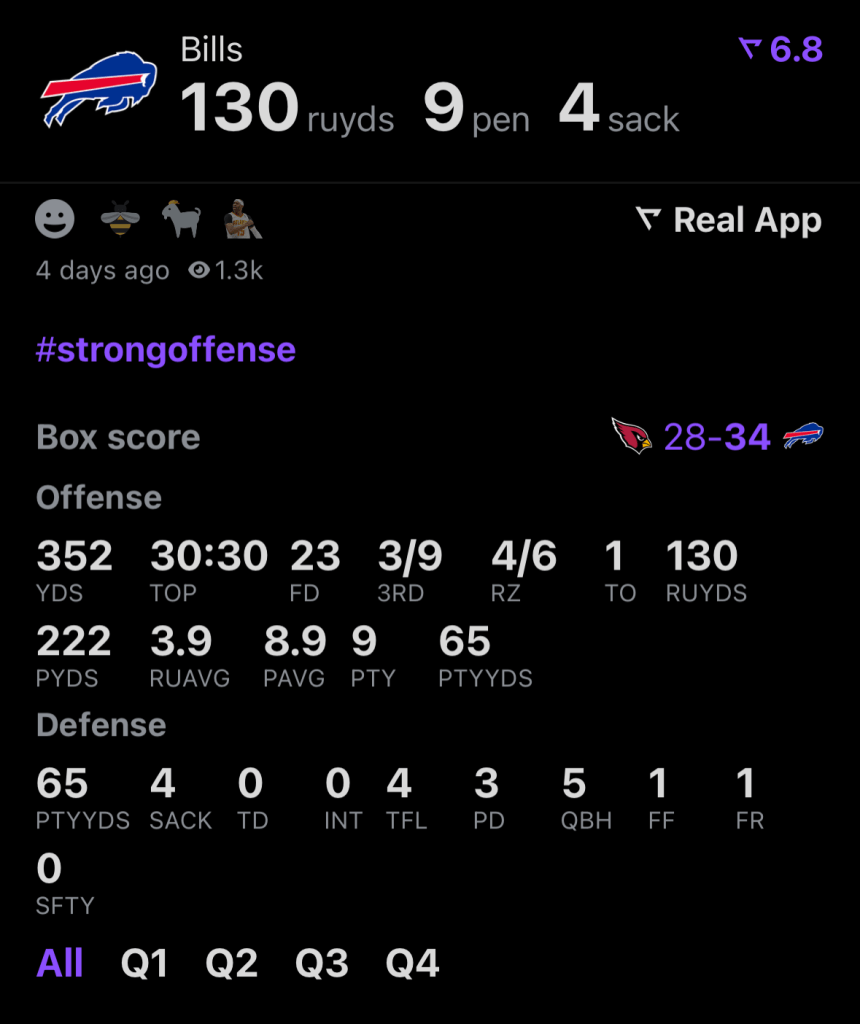Tap the 130 ruyds headline stat

[x=287, y=109]
